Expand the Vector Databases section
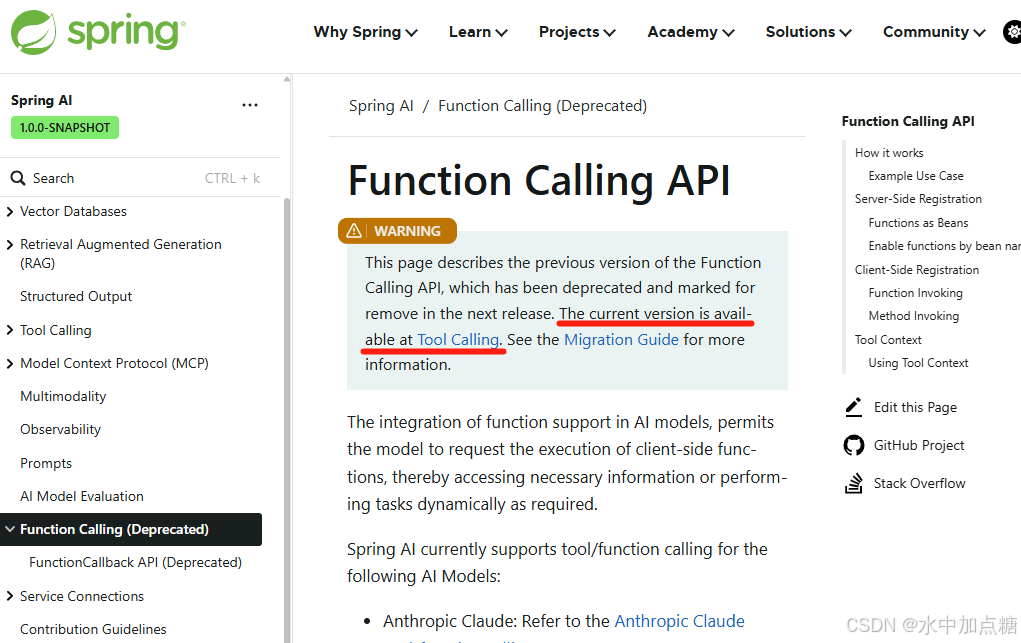This screenshot has width=1021, height=643. pyautogui.click(x=10, y=211)
